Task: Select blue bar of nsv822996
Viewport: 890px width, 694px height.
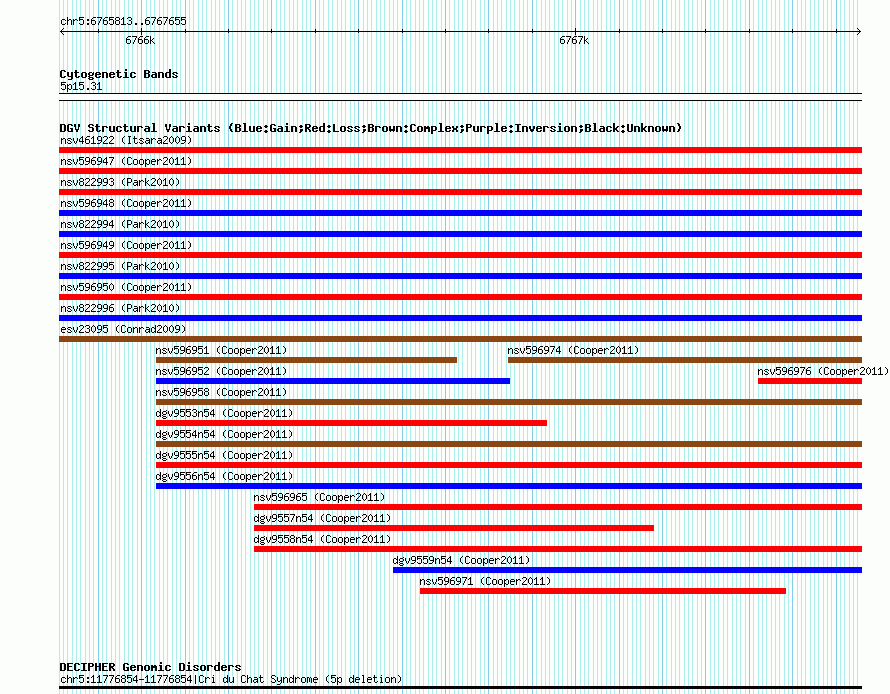Action: tap(460, 318)
